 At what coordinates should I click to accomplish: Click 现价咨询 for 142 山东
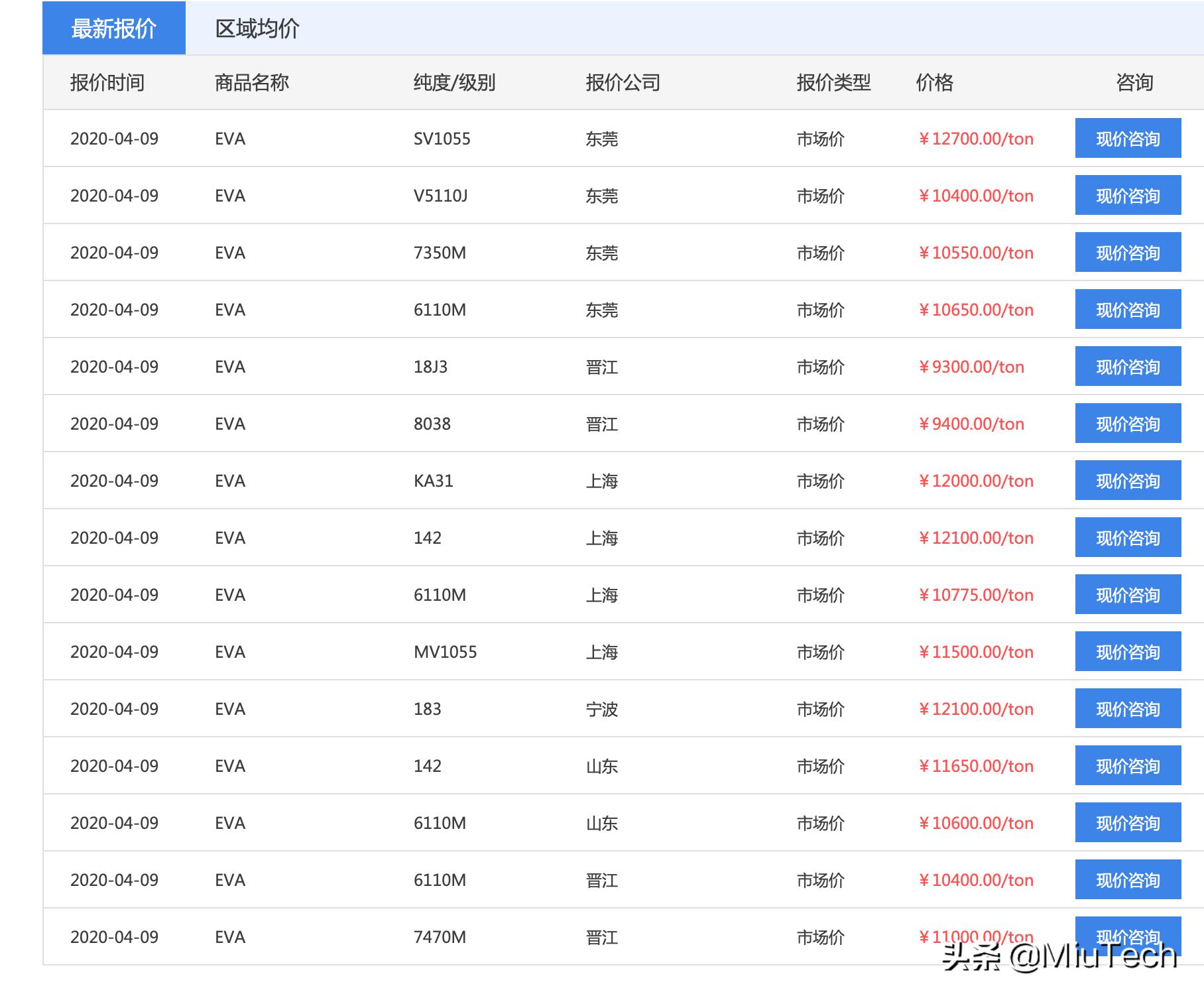coord(1128,766)
